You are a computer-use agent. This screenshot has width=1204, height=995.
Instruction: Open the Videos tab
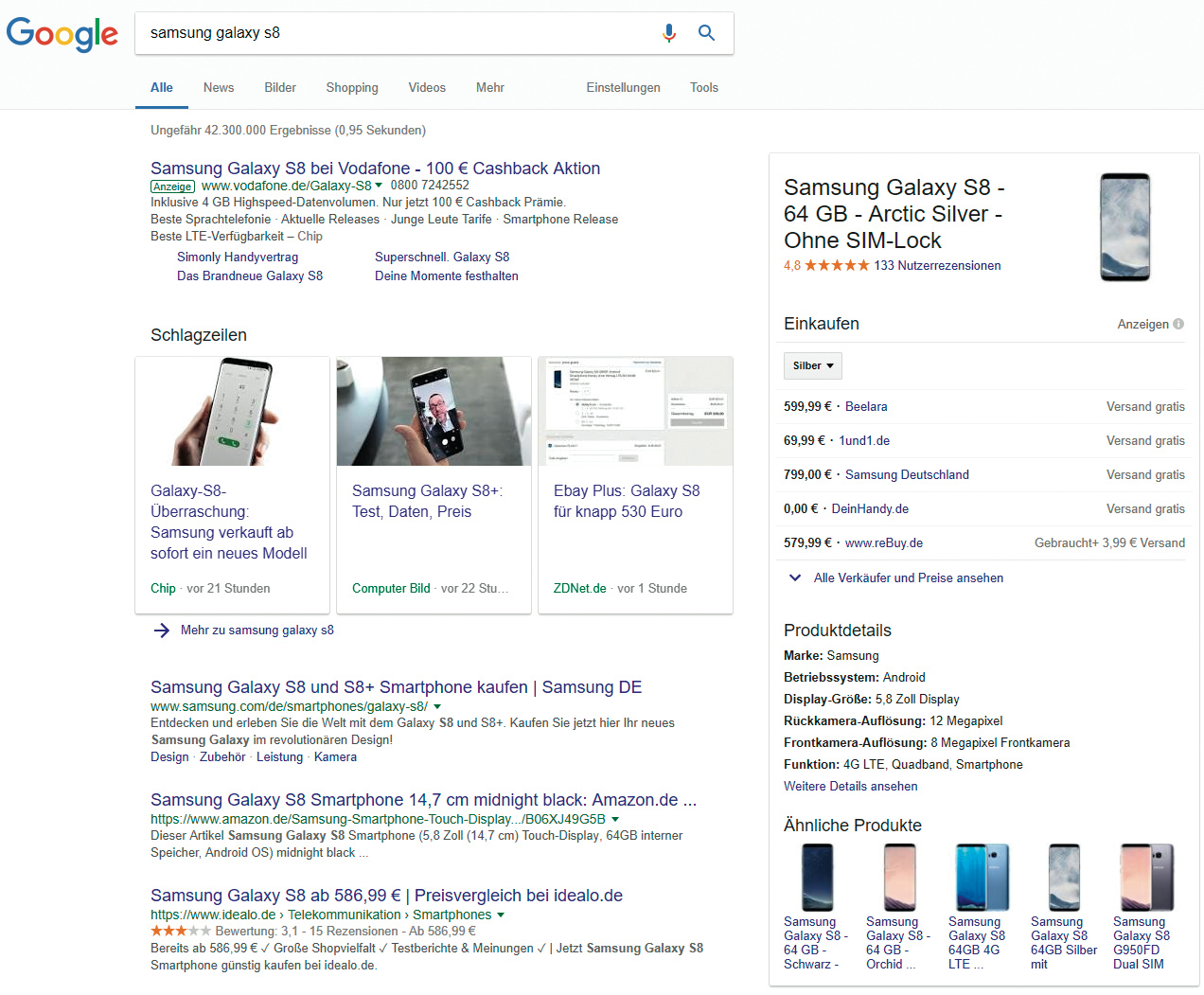427,87
